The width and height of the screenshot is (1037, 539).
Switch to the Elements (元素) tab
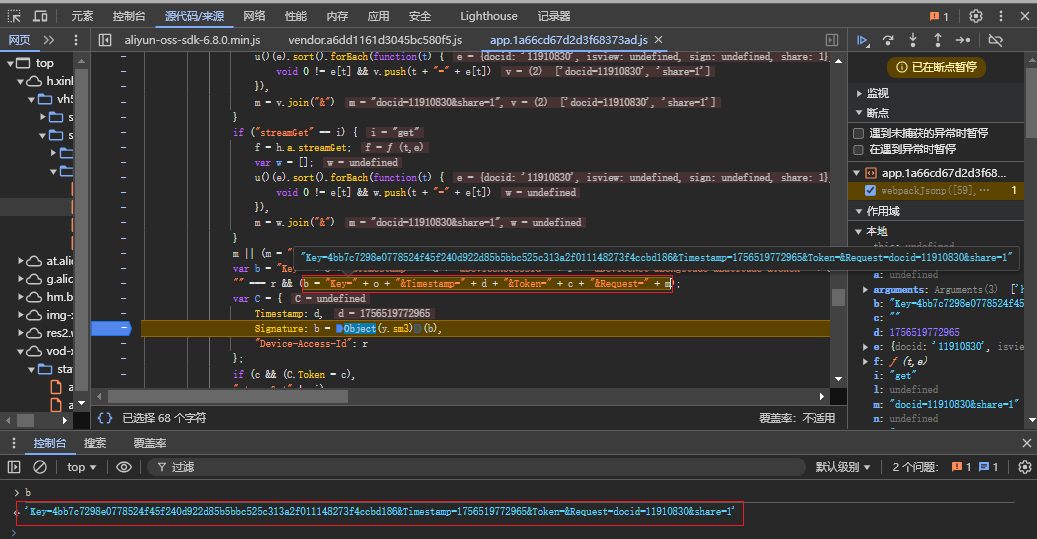pyautogui.click(x=82, y=16)
